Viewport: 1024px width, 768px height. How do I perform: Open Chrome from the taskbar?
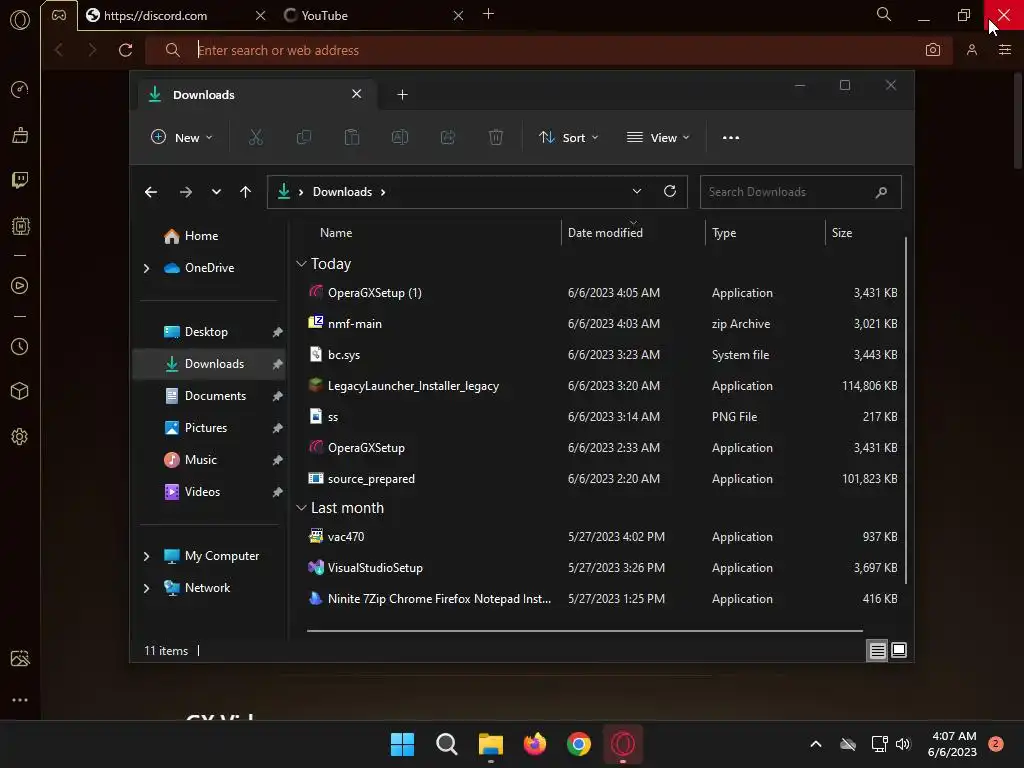[579, 744]
